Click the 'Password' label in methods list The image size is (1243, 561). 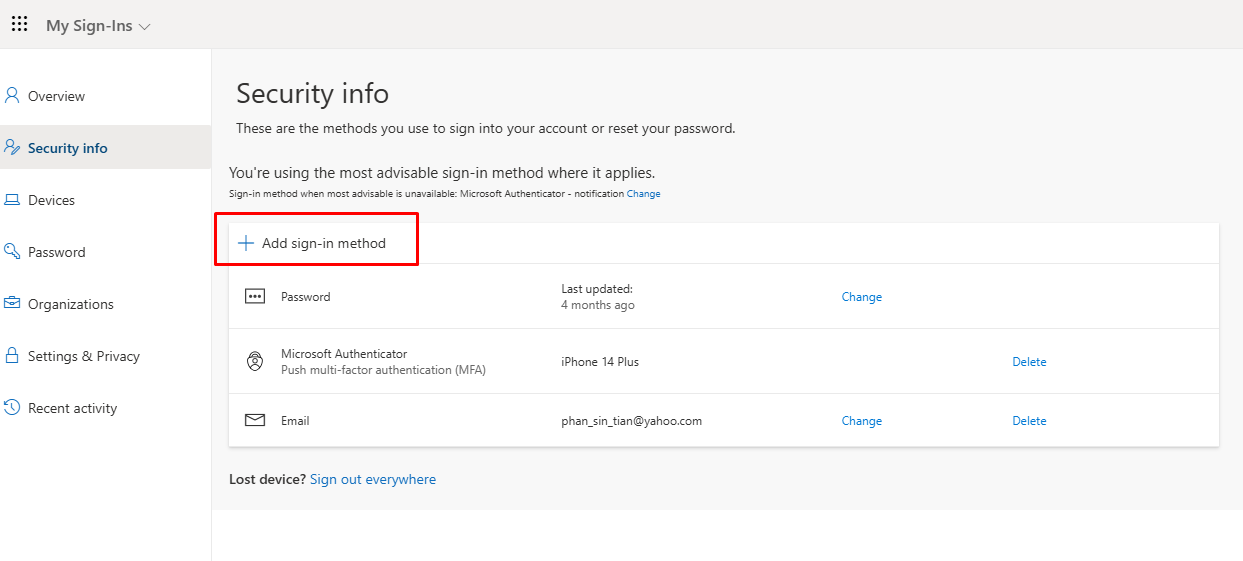(x=305, y=297)
